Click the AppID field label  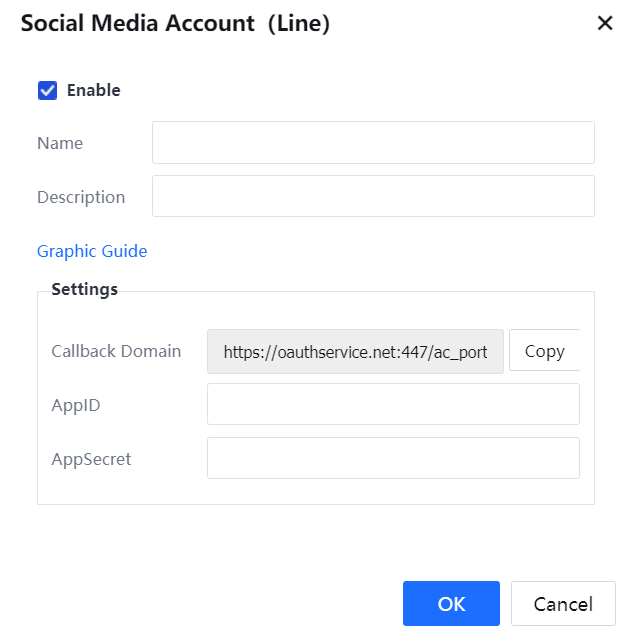click(75, 405)
